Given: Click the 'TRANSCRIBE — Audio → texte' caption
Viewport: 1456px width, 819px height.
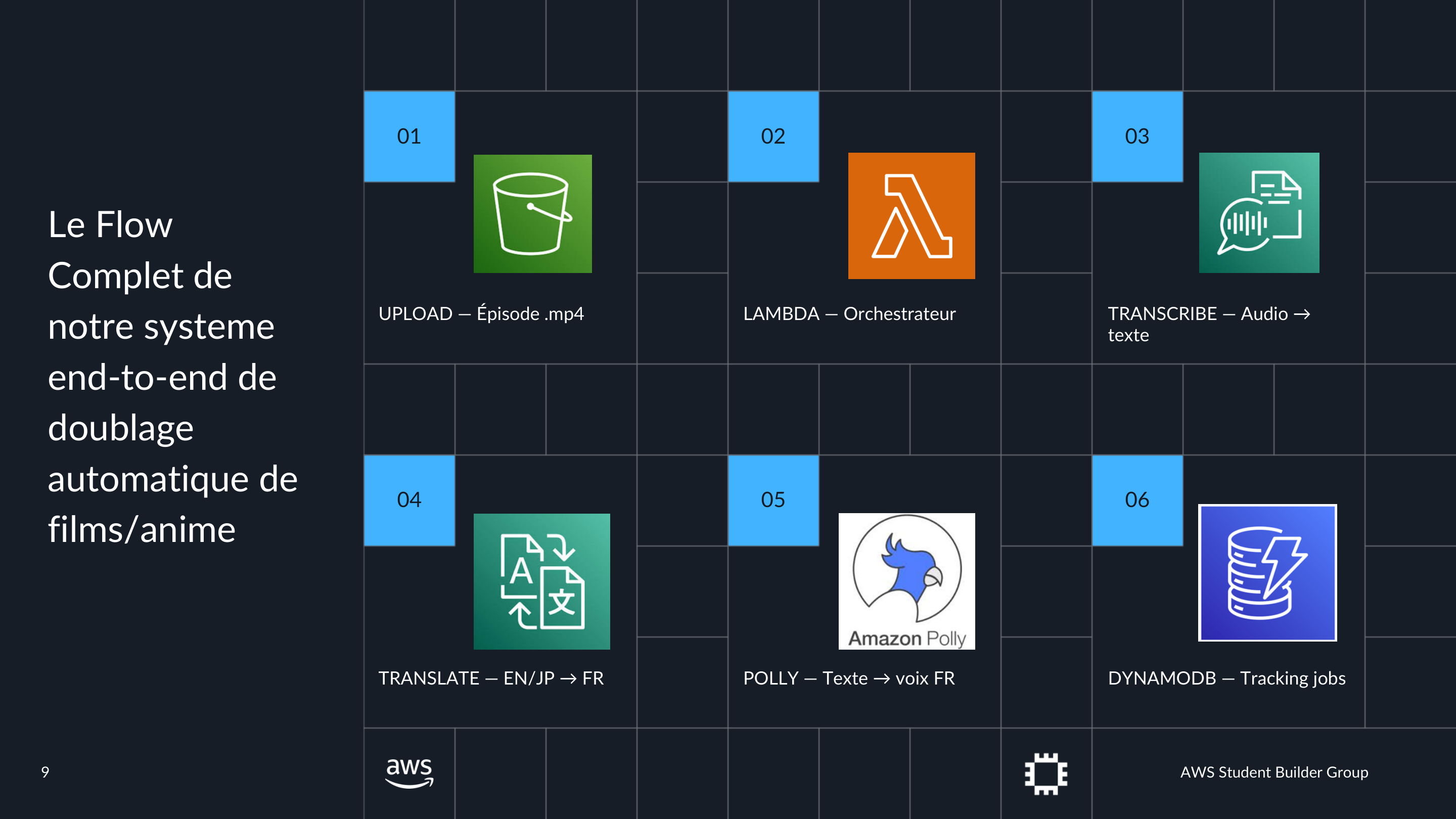Looking at the screenshot, I should click(1208, 324).
